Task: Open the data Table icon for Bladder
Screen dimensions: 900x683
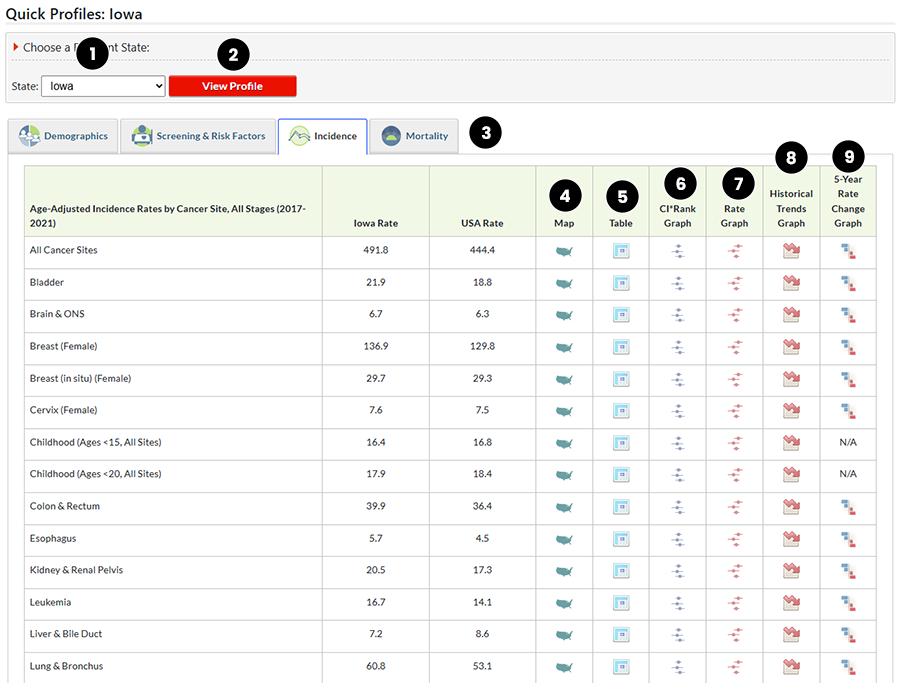Action: click(x=621, y=283)
